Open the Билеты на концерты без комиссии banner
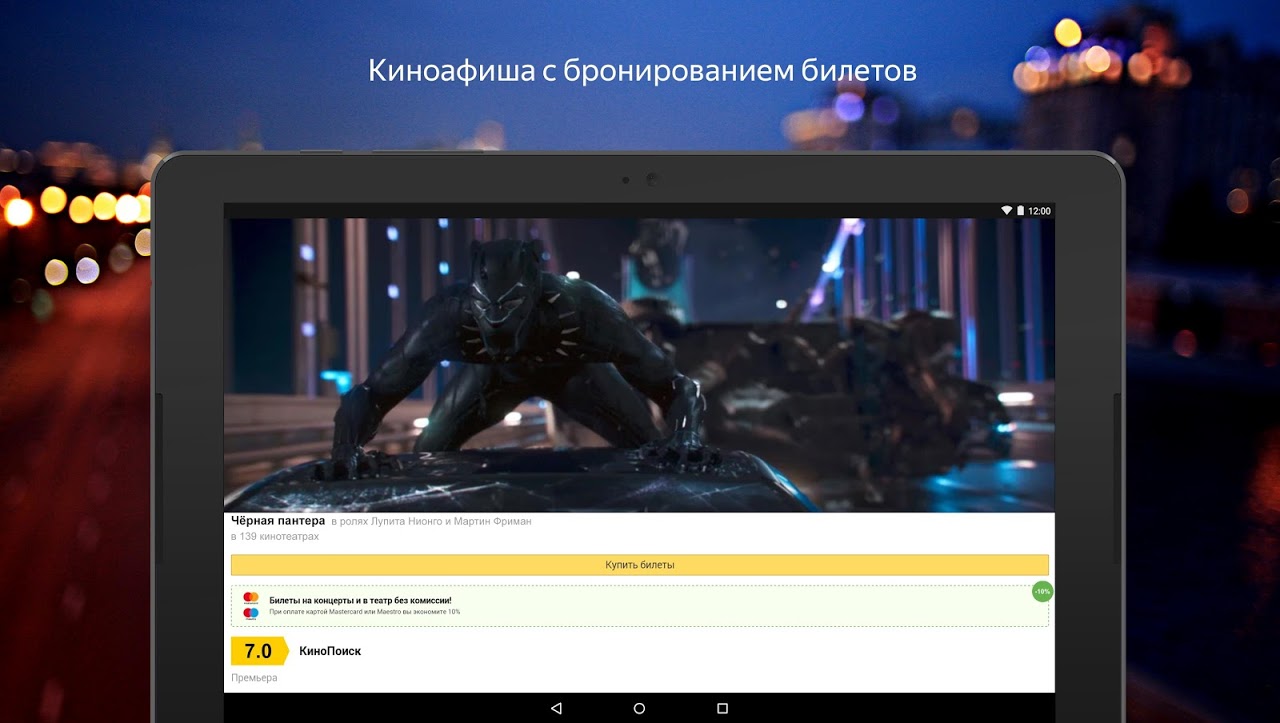This screenshot has height=723, width=1280. (x=639, y=606)
